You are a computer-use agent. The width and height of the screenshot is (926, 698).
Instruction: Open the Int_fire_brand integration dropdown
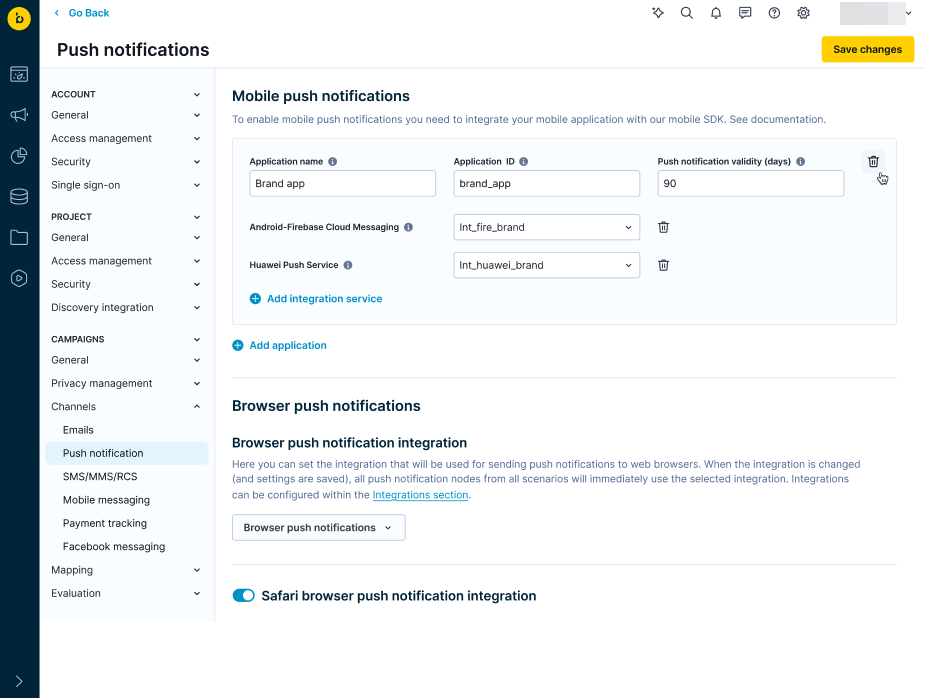tap(546, 227)
